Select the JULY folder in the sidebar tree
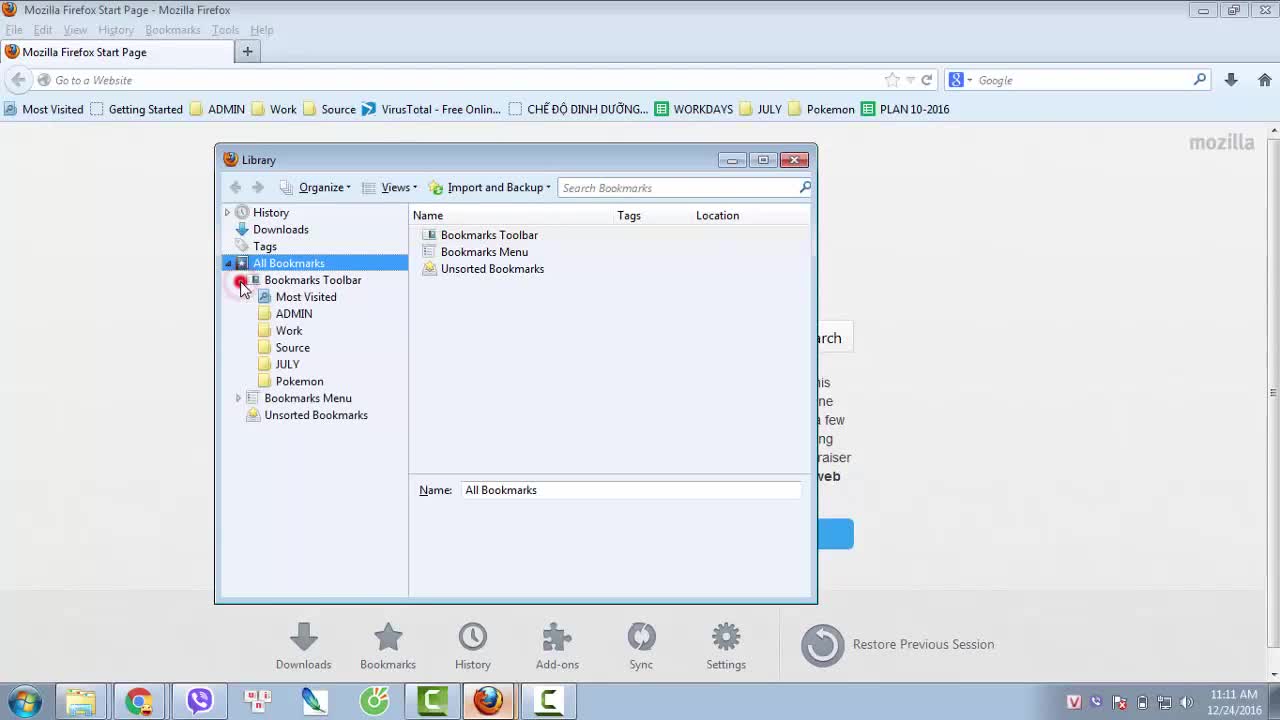Image resolution: width=1280 pixels, height=720 pixels. click(287, 365)
